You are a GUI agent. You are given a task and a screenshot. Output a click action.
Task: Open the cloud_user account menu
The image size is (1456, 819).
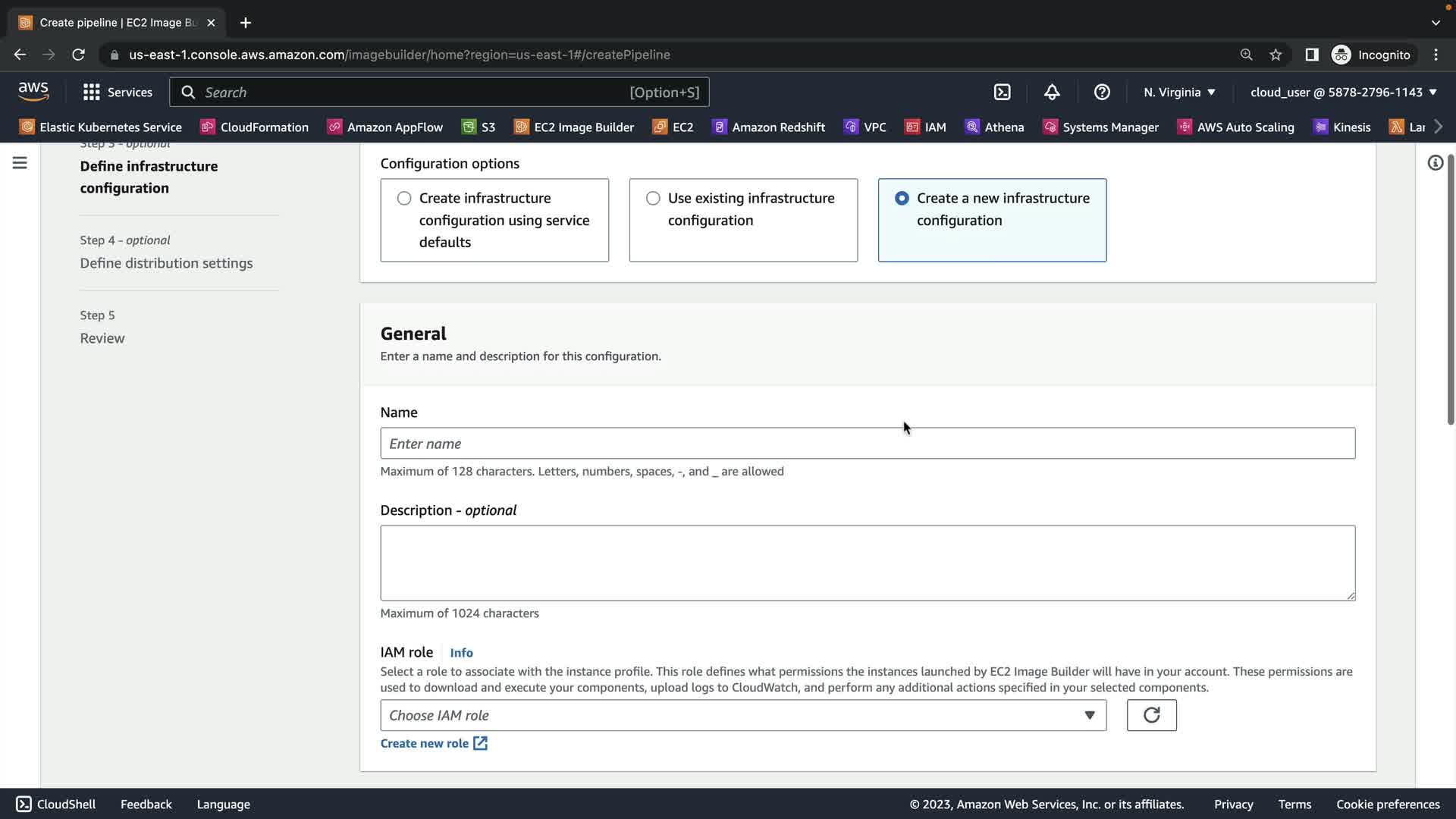[x=1343, y=93]
